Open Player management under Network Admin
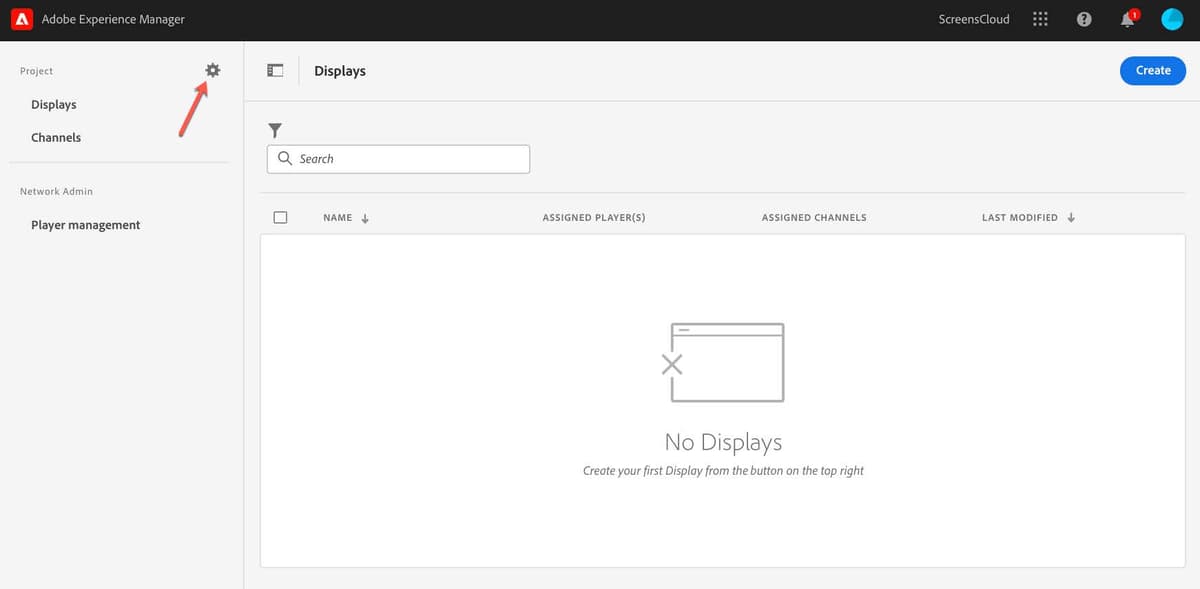This screenshot has width=1200, height=589. click(x=85, y=224)
